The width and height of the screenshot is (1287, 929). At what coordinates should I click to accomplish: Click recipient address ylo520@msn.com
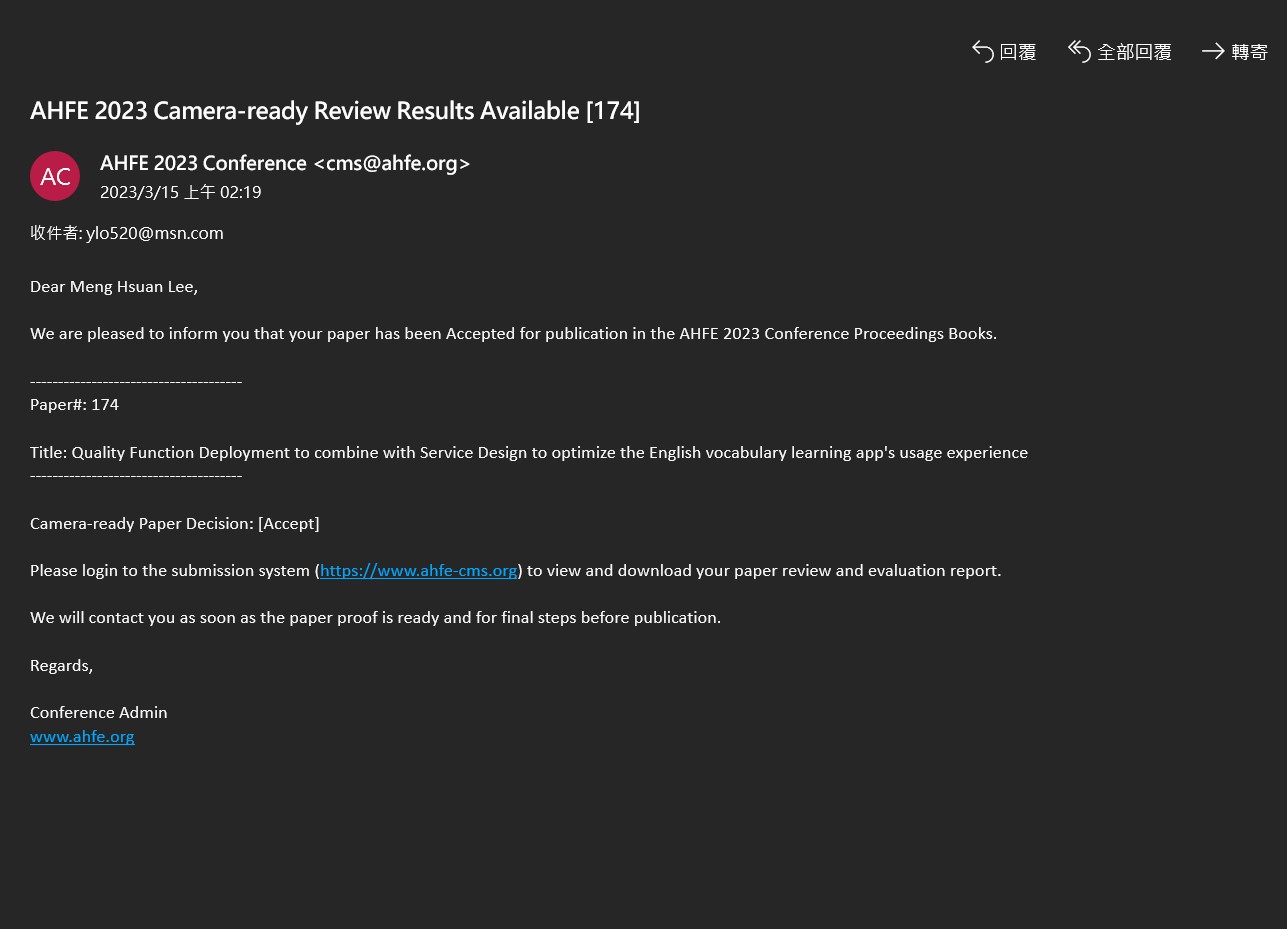155,234
